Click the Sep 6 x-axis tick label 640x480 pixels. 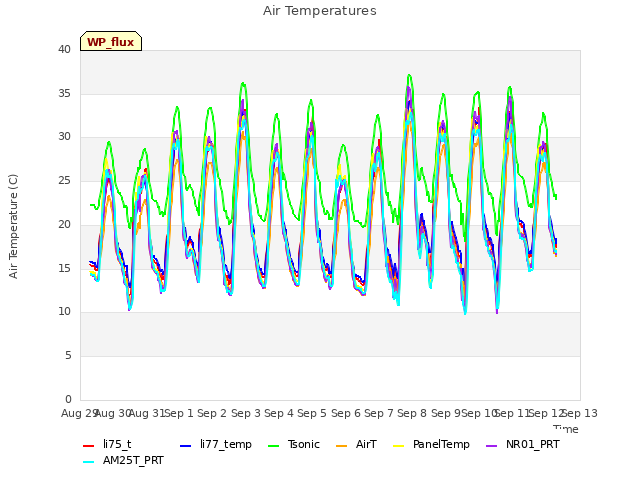pos(346,413)
